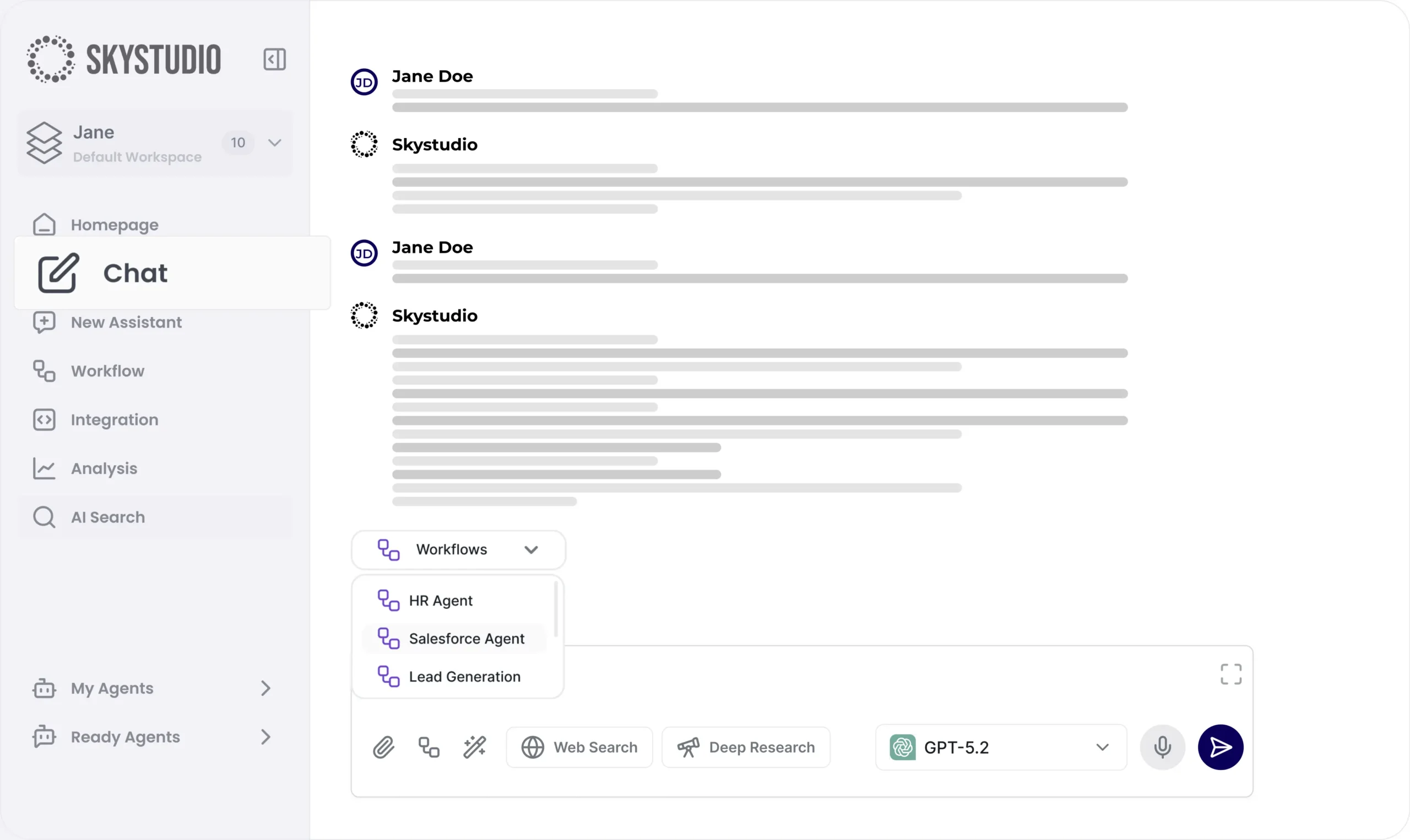Open the Workflows dropdown

coord(458,549)
